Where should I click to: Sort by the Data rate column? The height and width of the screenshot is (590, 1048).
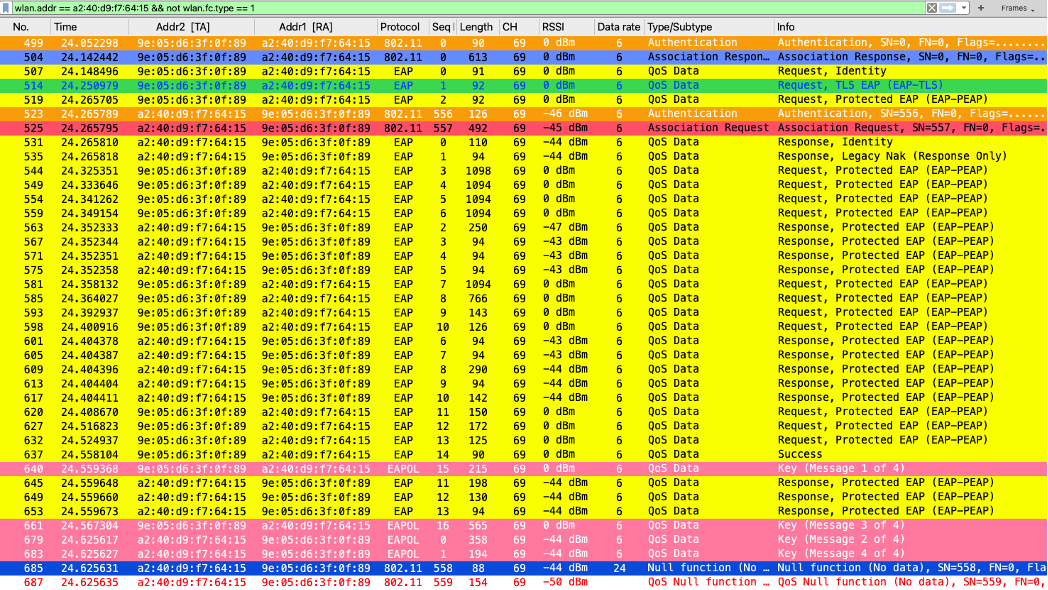click(617, 26)
